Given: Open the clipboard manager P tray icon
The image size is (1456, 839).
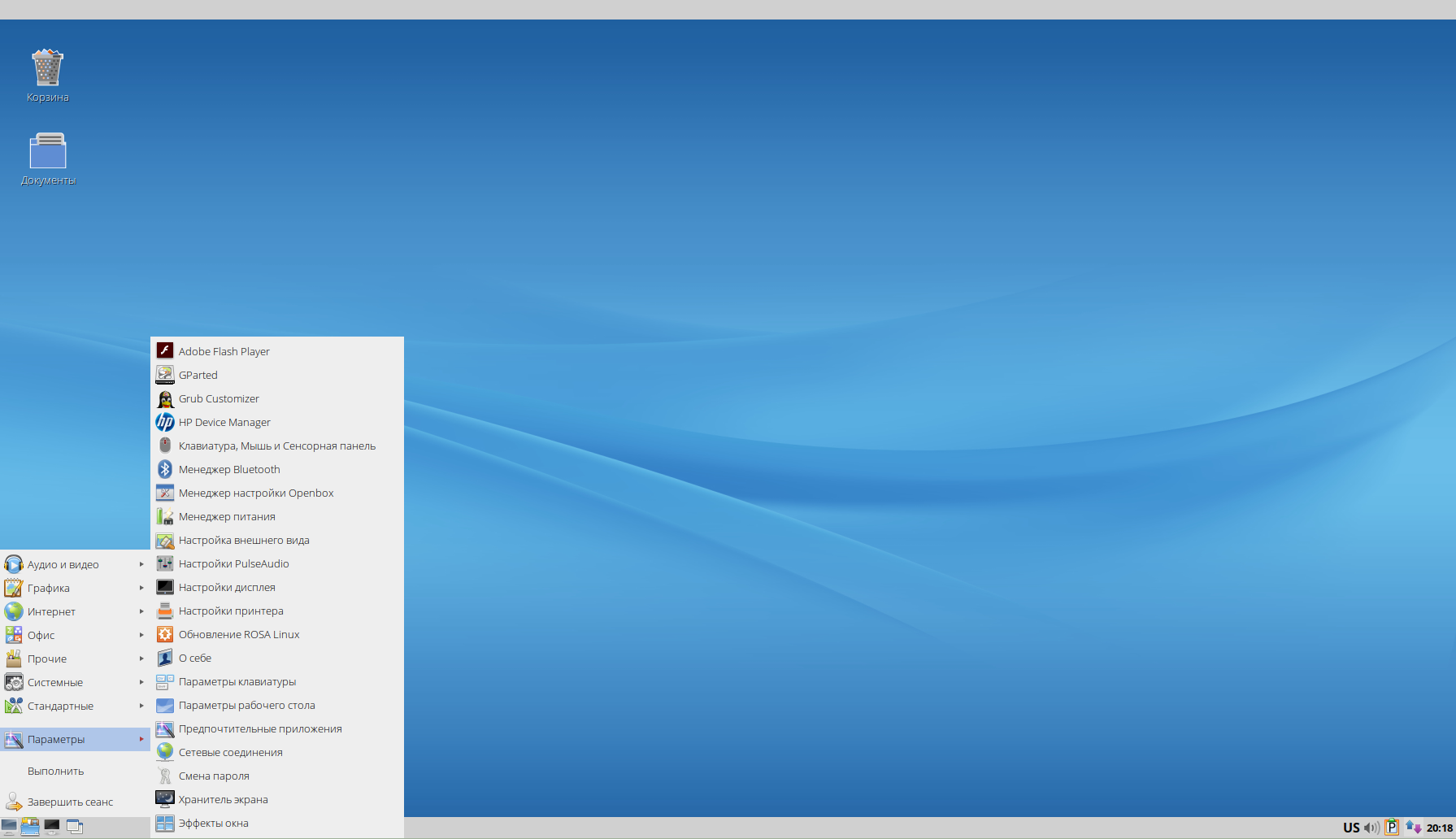Looking at the screenshot, I should click(x=1392, y=828).
